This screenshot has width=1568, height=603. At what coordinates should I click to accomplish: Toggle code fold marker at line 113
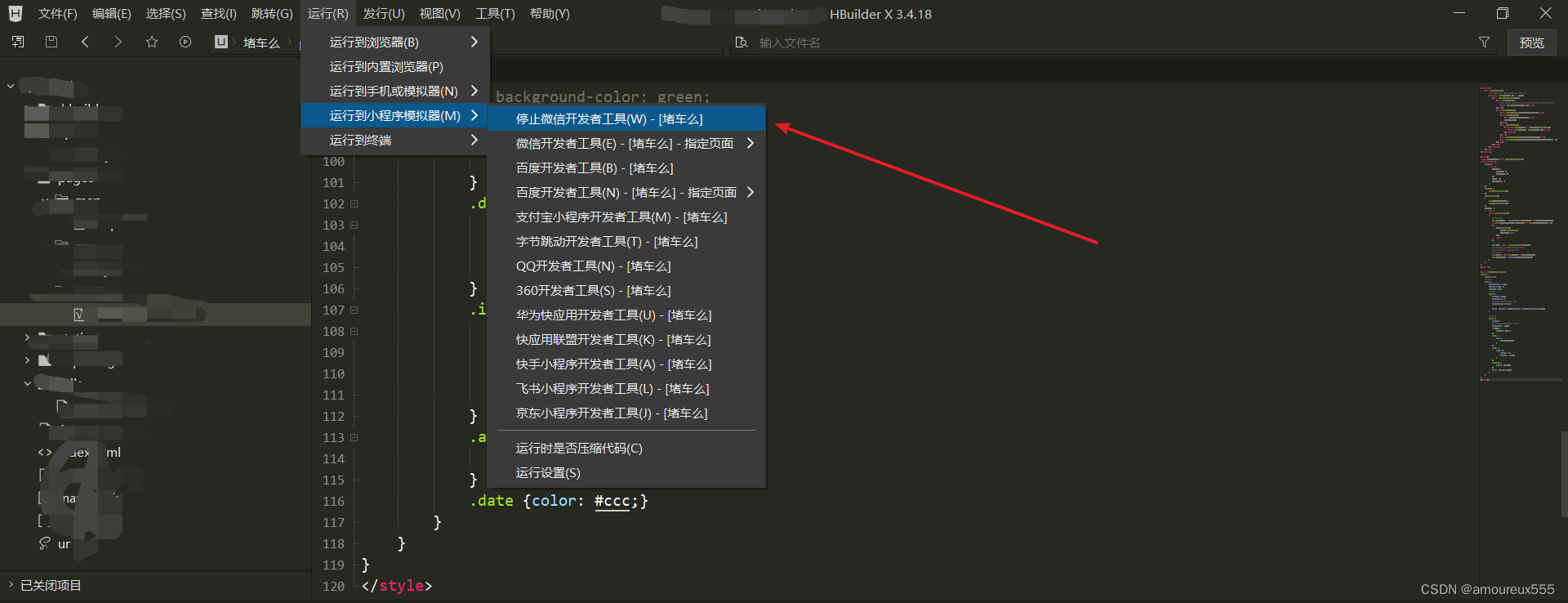point(354,437)
